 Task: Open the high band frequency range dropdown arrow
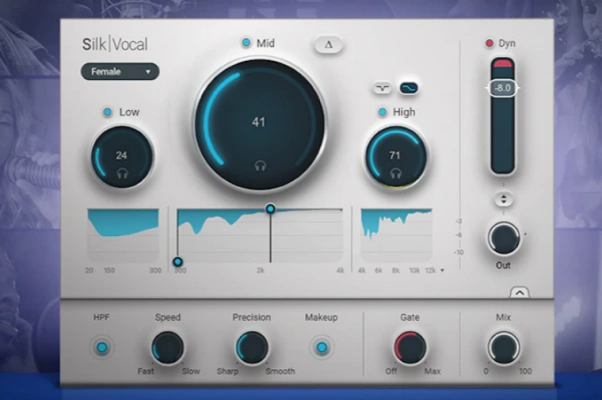[442, 271]
